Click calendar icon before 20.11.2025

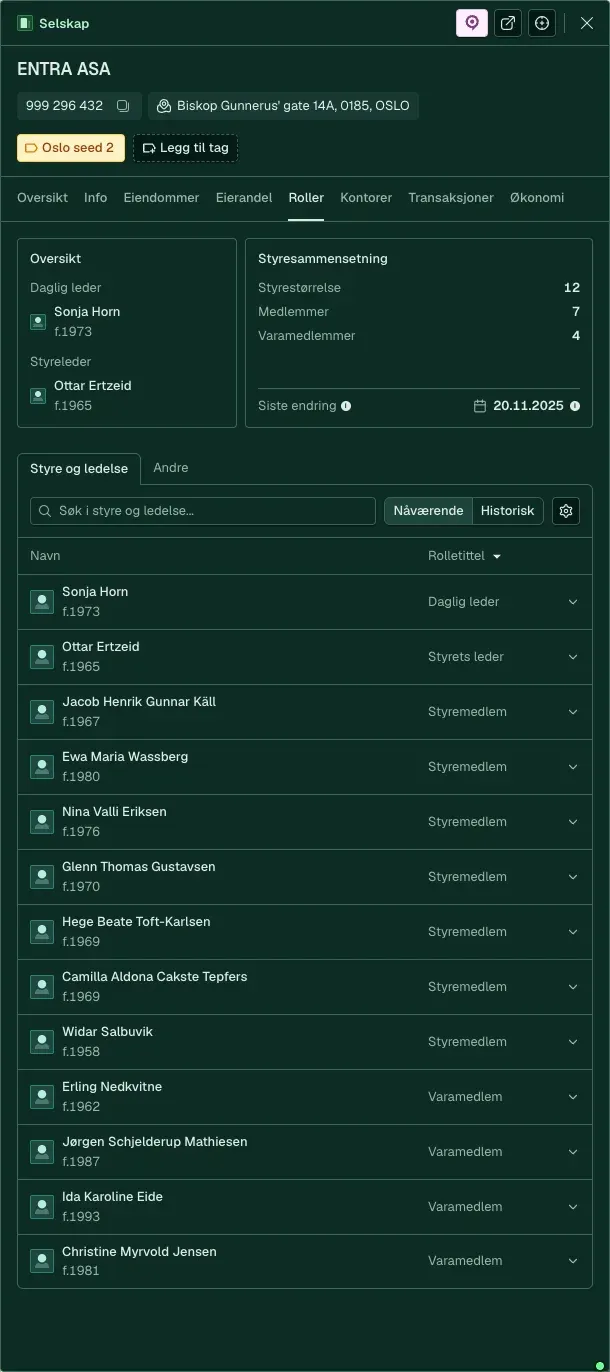point(480,406)
